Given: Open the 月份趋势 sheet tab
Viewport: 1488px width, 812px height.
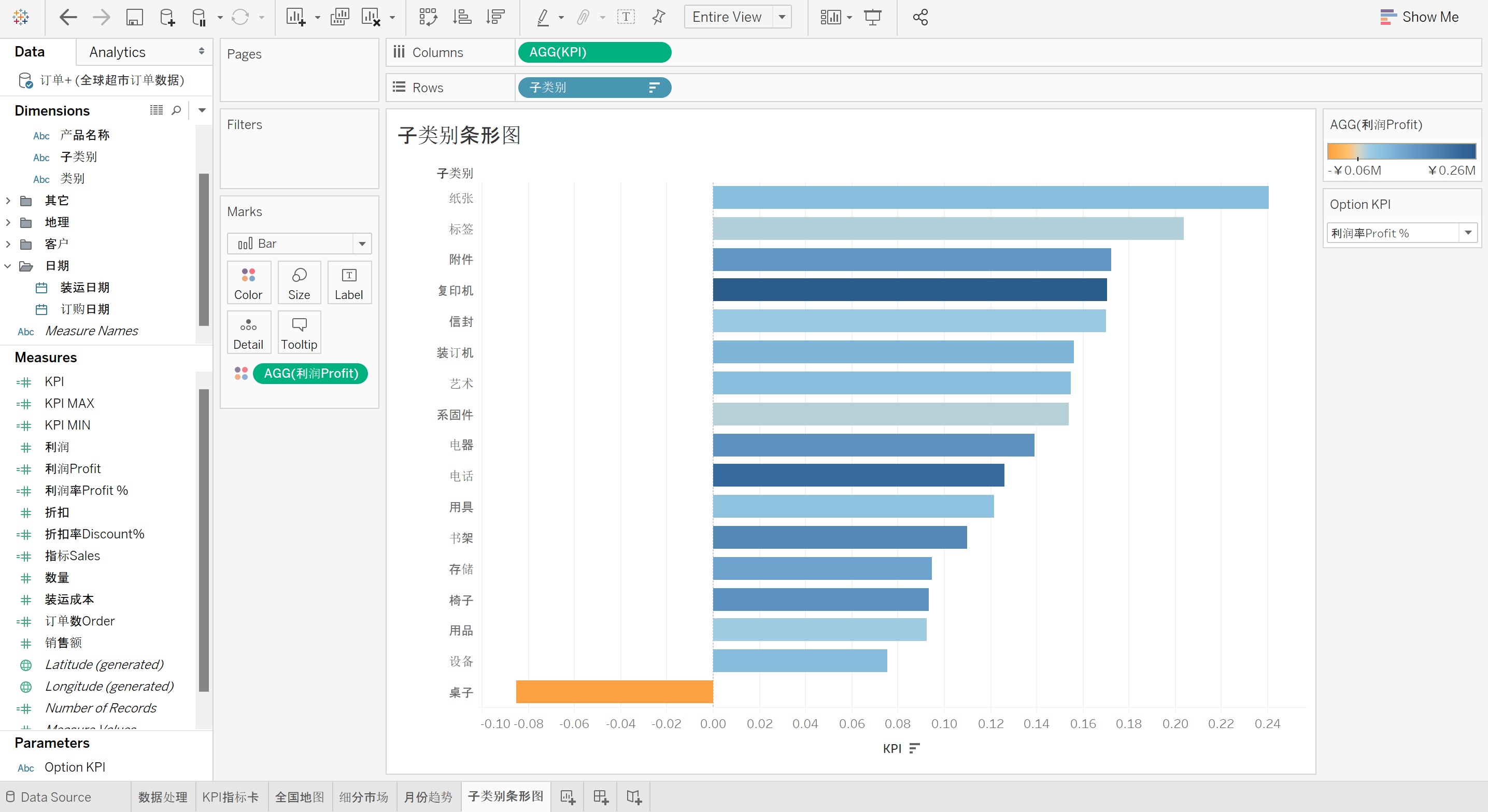Looking at the screenshot, I should click(428, 797).
